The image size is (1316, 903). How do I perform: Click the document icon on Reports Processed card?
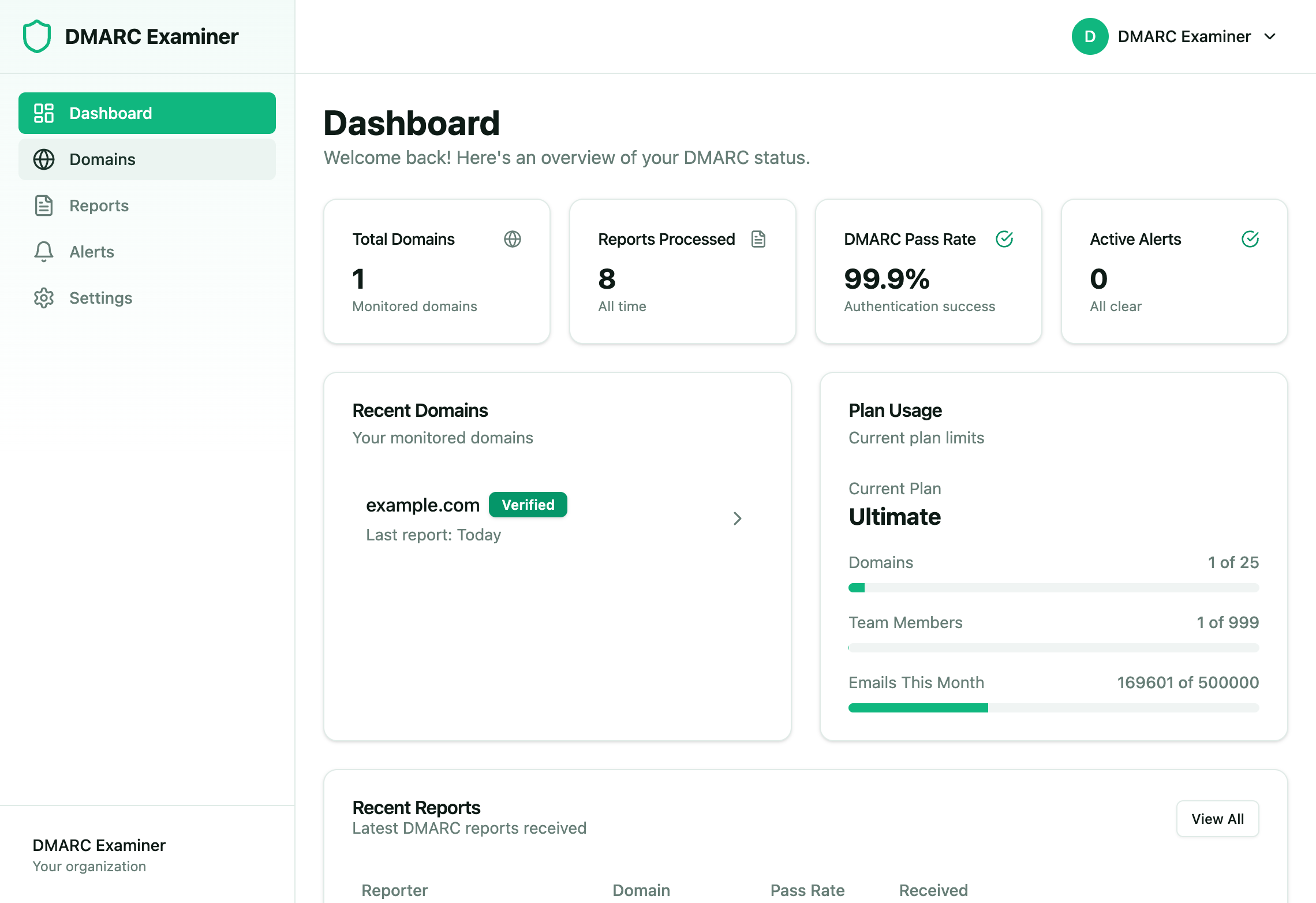(758, 239)
